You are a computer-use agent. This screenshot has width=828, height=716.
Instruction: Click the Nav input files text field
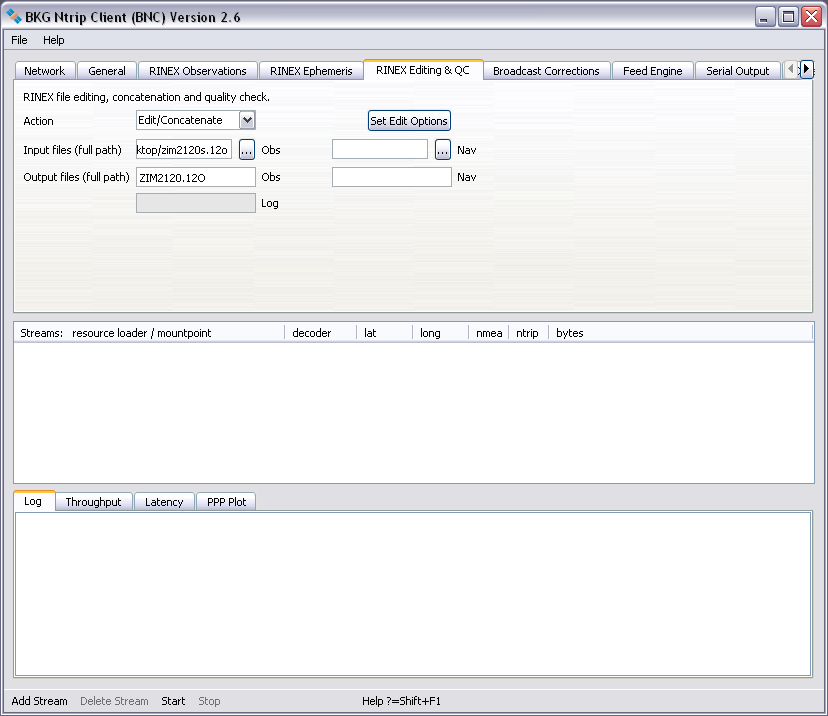point(380,150)
